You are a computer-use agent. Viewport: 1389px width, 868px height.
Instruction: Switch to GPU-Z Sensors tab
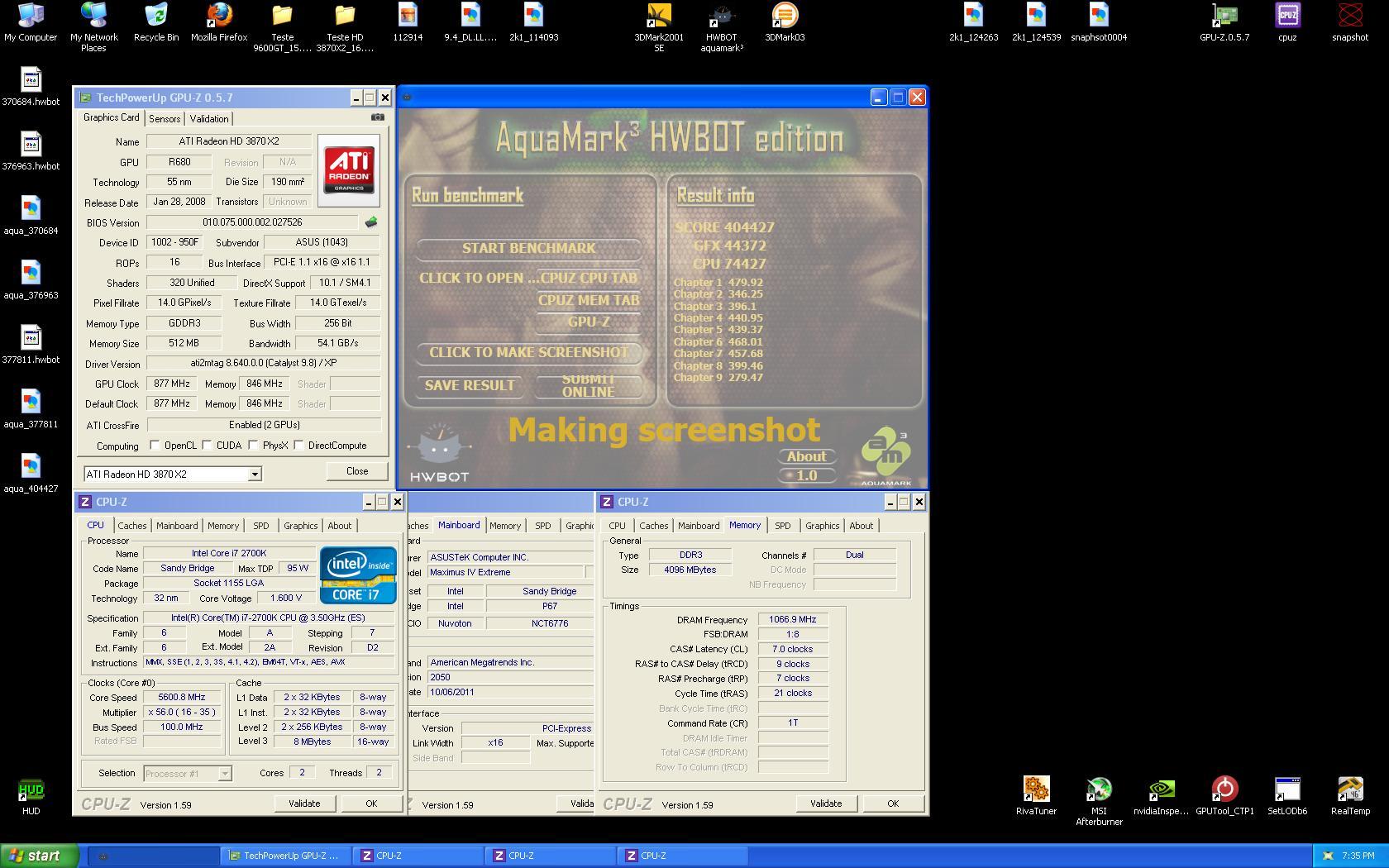coord(165,119)
